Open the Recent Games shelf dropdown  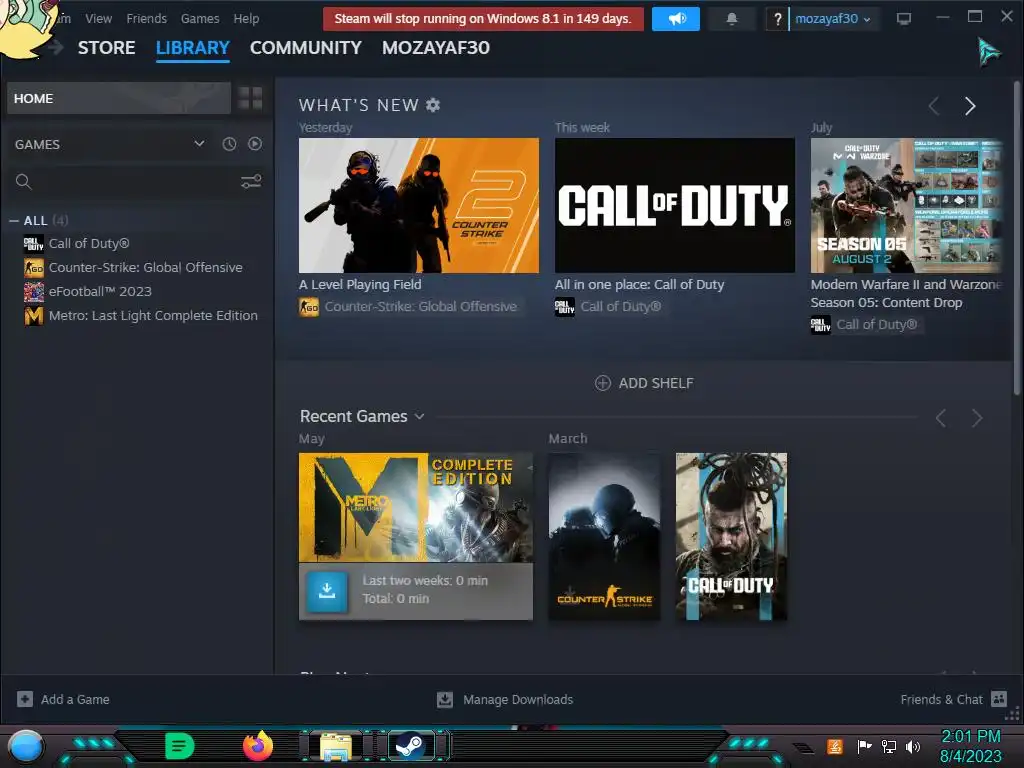[x=419, y=417]
